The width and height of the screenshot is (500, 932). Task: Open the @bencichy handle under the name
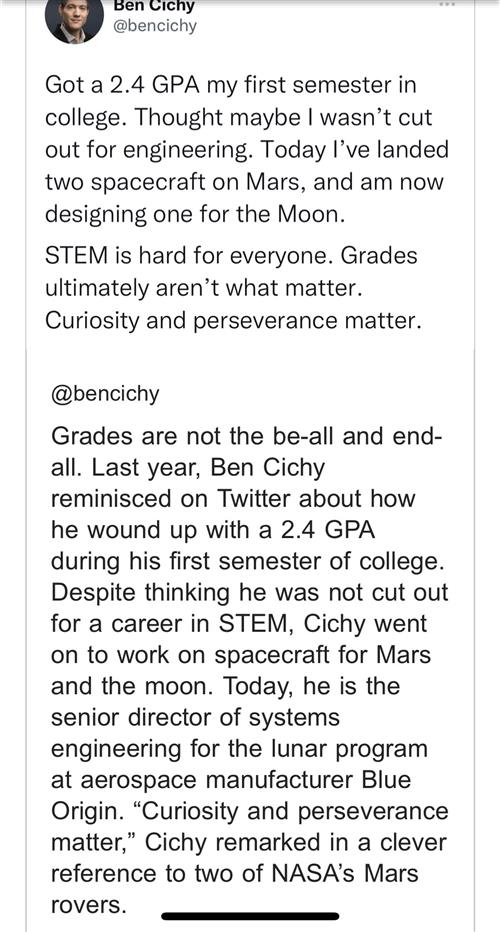click(154, 26)
